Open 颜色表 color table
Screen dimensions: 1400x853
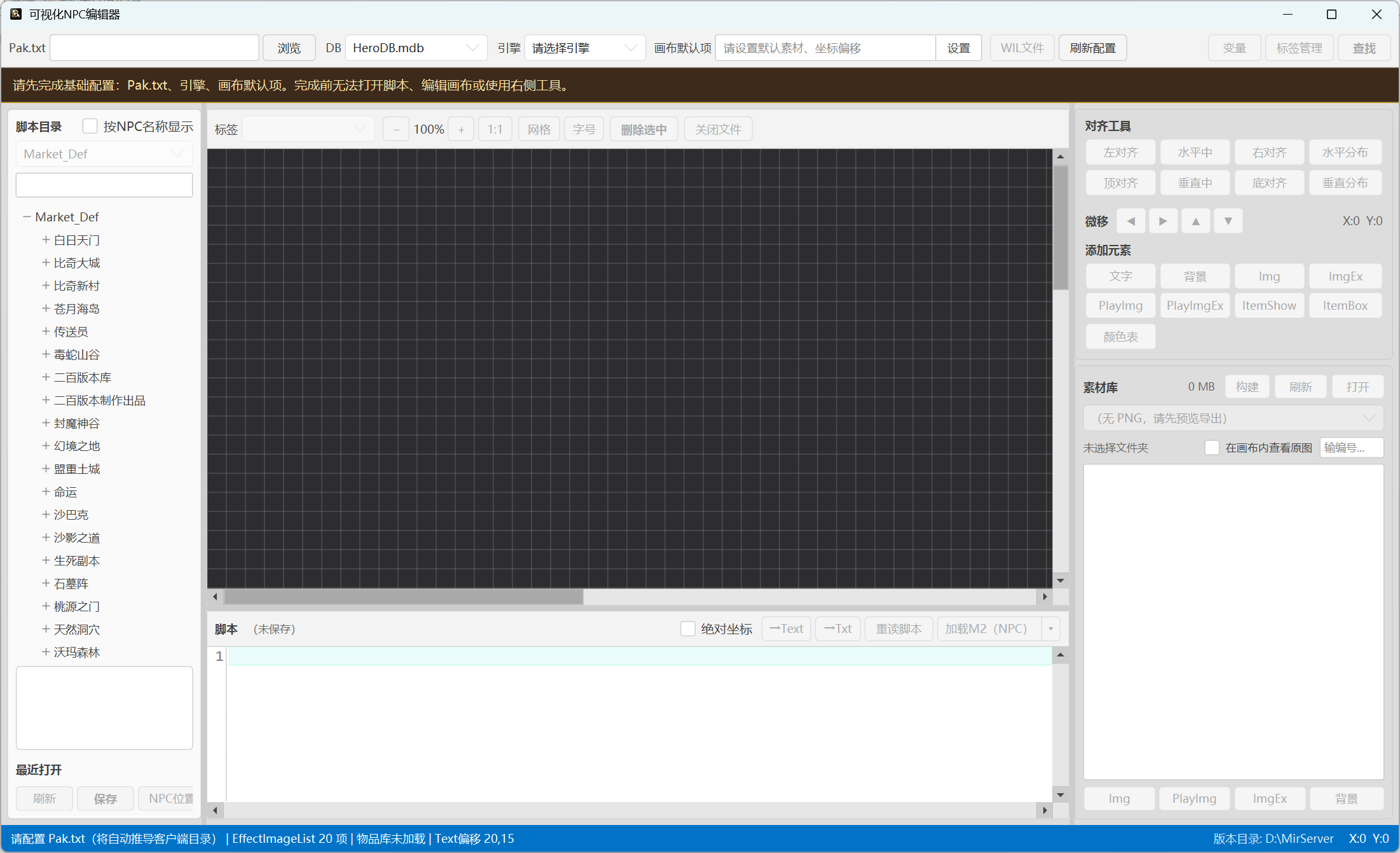[1120, 336]
